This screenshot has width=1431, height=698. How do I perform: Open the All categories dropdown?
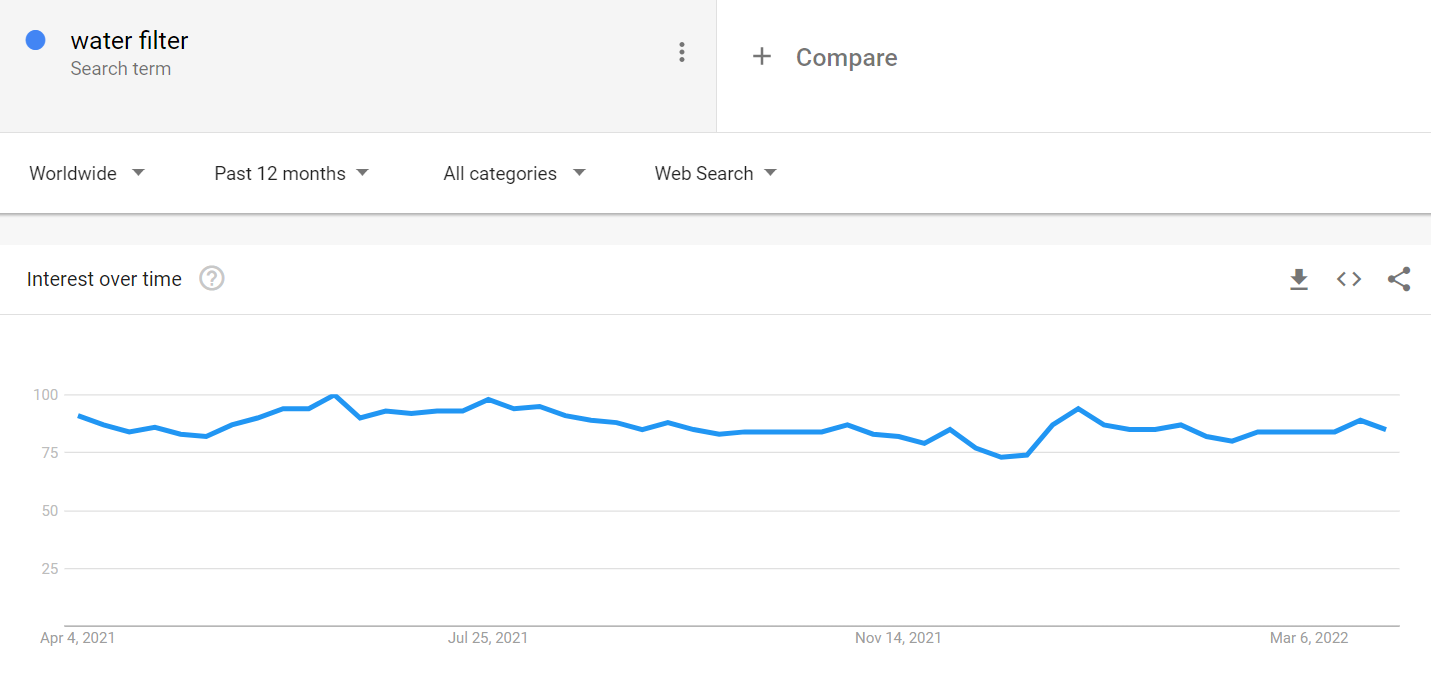(x=514, y=174)
